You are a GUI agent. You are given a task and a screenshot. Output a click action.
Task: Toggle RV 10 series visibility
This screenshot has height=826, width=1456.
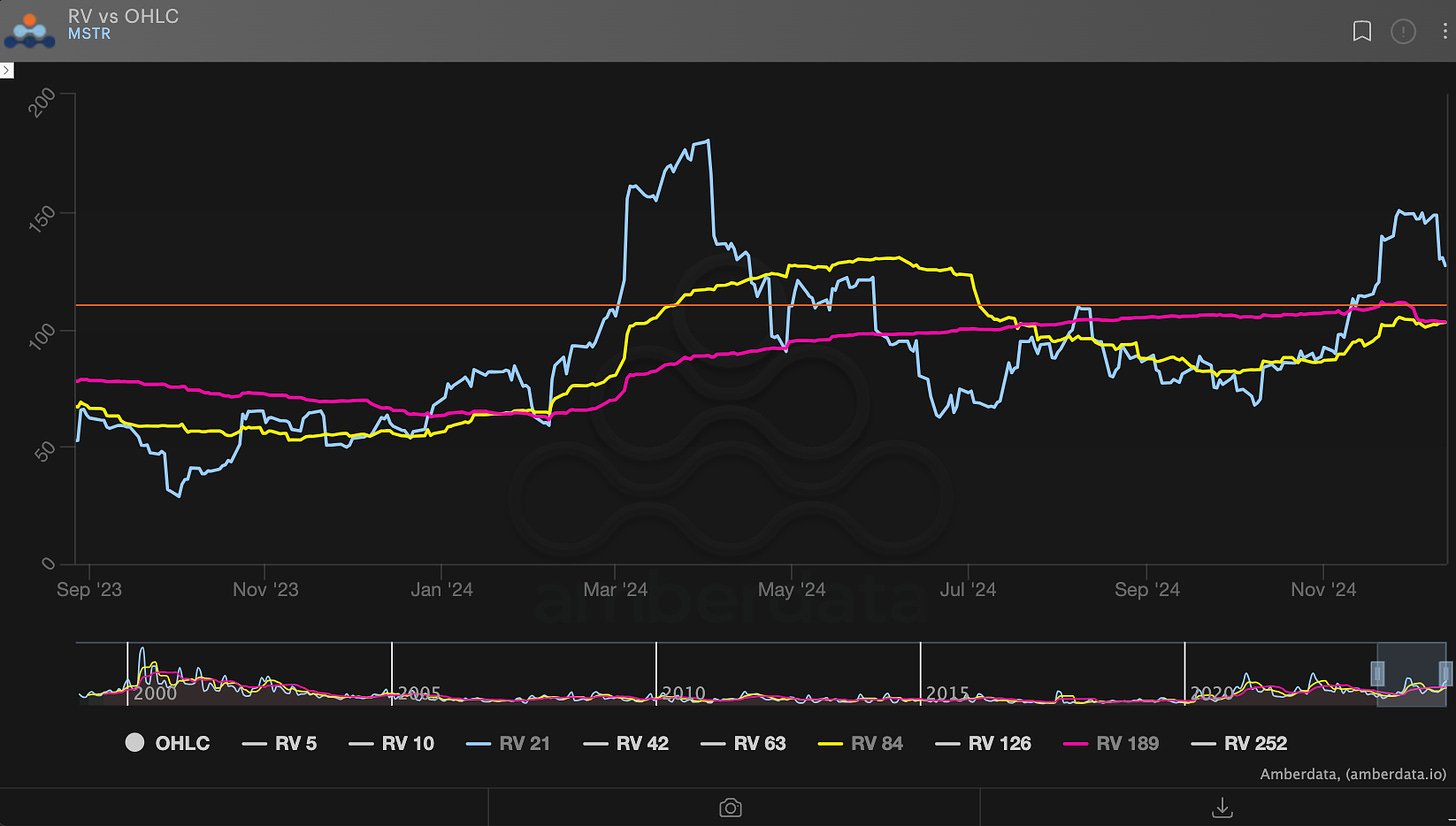391,743
